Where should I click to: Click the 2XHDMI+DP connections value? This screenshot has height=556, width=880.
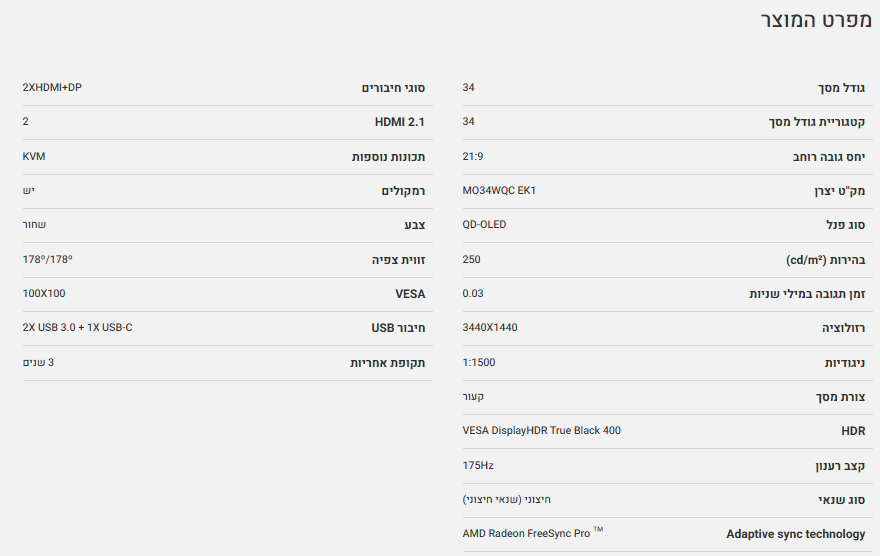tap(52, 88)
